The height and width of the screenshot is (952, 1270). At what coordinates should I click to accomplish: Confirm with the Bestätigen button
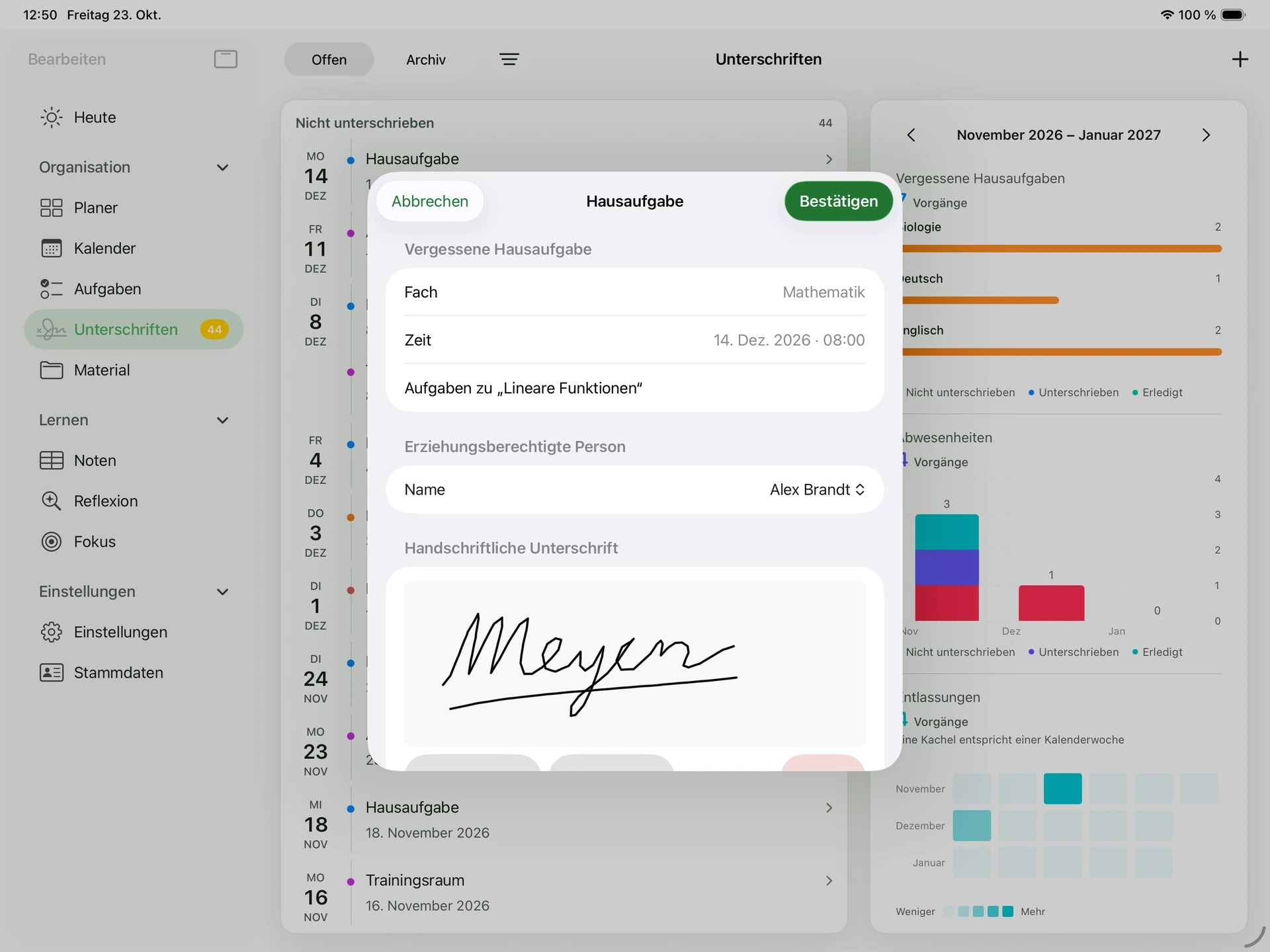(839, 202)
